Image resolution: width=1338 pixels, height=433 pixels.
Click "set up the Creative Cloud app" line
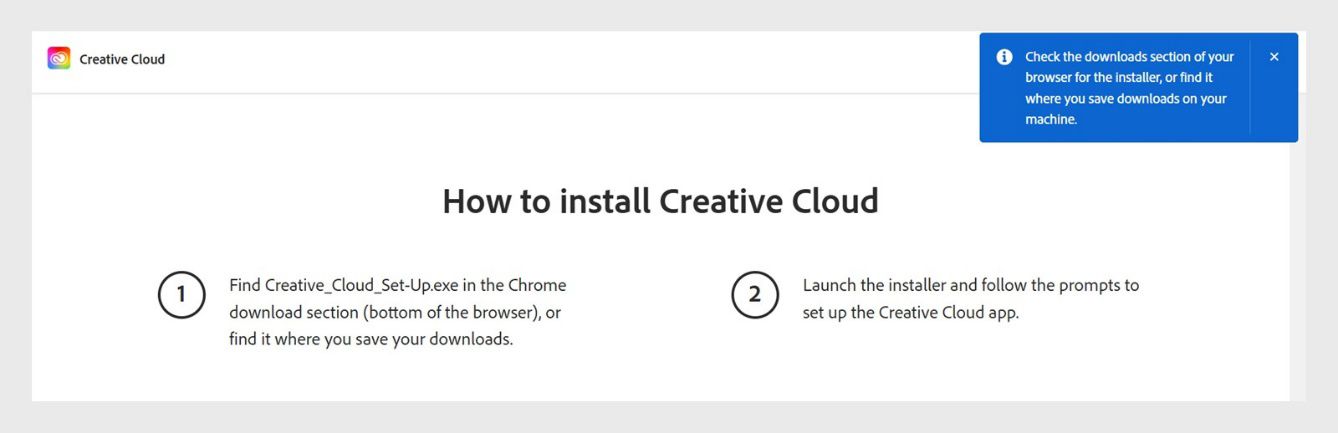[x=910, y=312]
